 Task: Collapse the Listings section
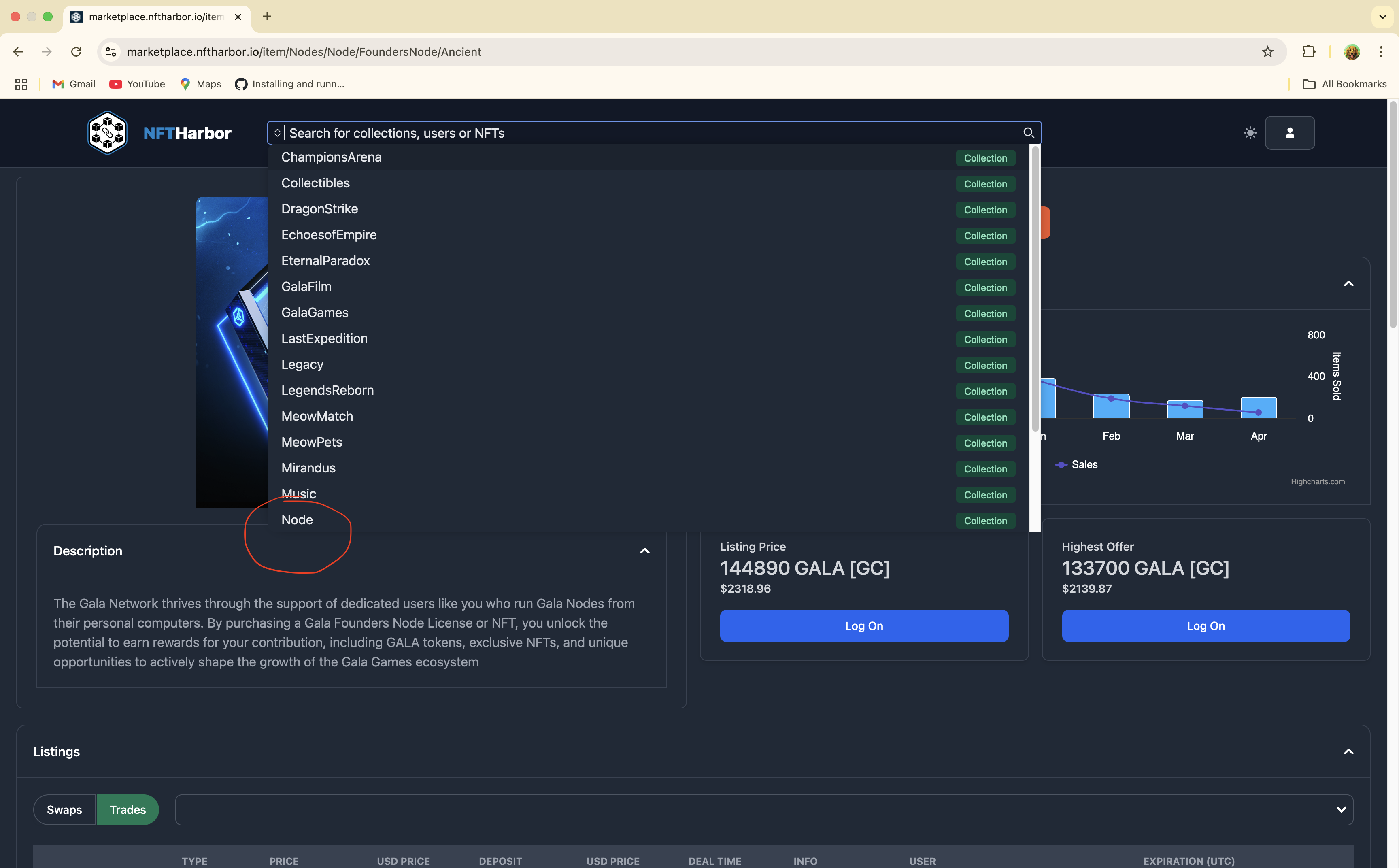pos(1348,751)
